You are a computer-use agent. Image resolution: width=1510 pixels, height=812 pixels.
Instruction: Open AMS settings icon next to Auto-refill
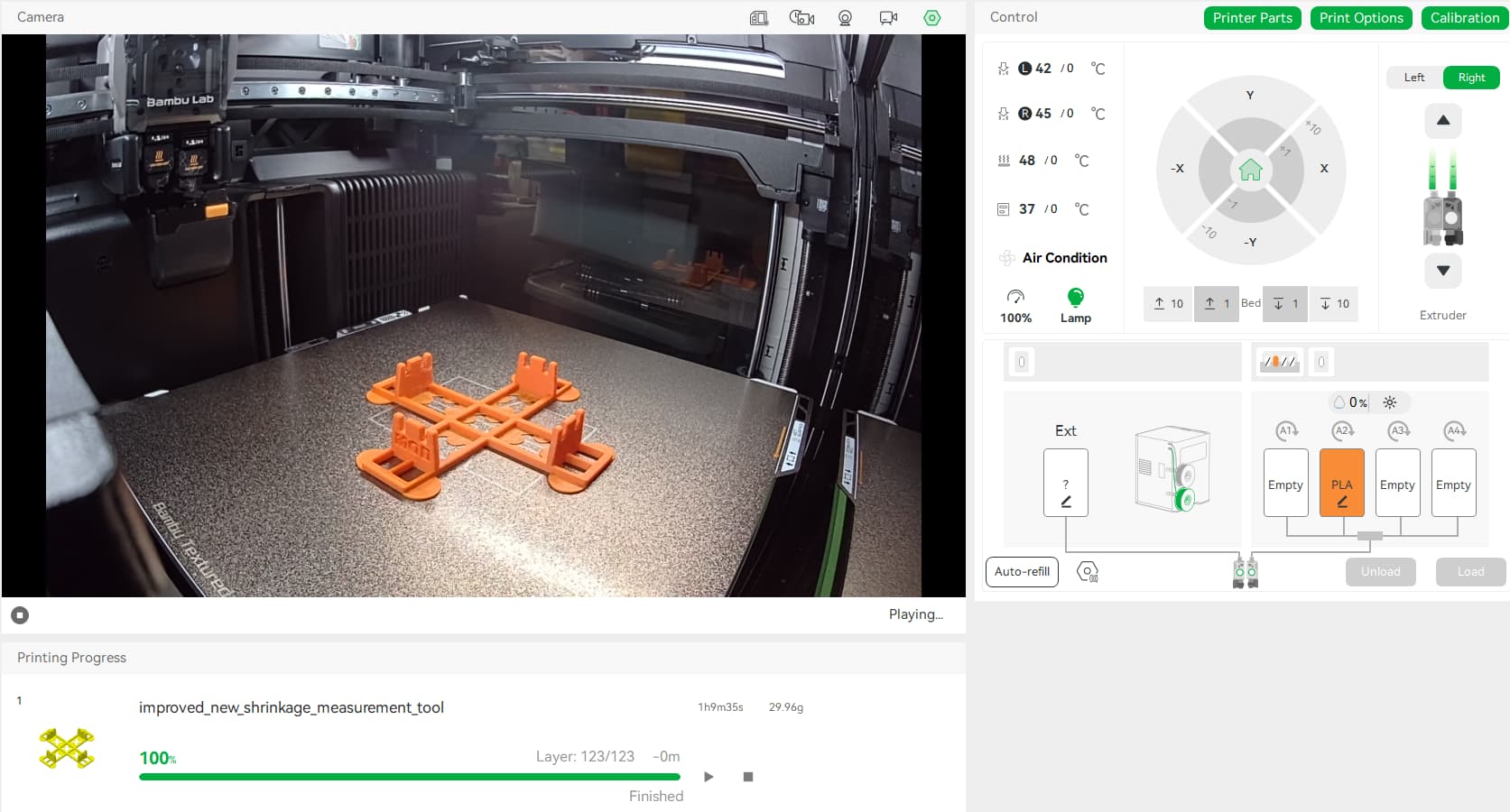1088,572
